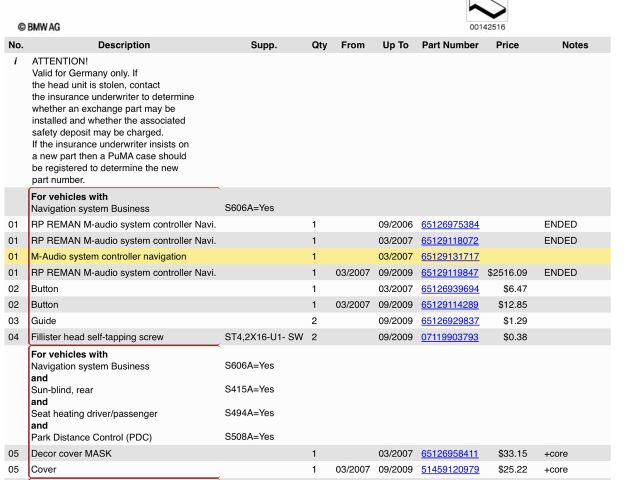
Task: Open fillister screw part link 07119903793
Action: pyautogui.click(x=450, y=337)
